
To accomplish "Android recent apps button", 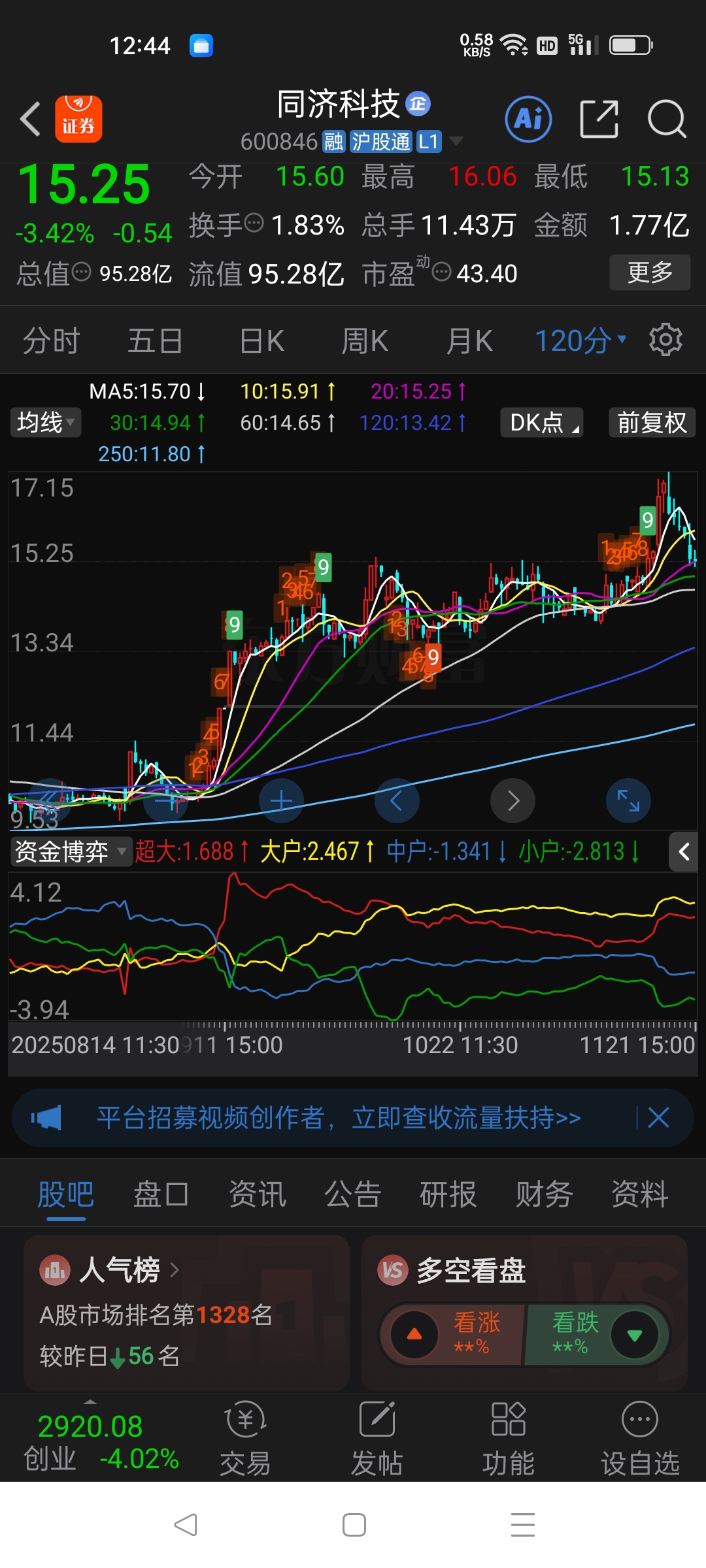I will point(523,1525).
